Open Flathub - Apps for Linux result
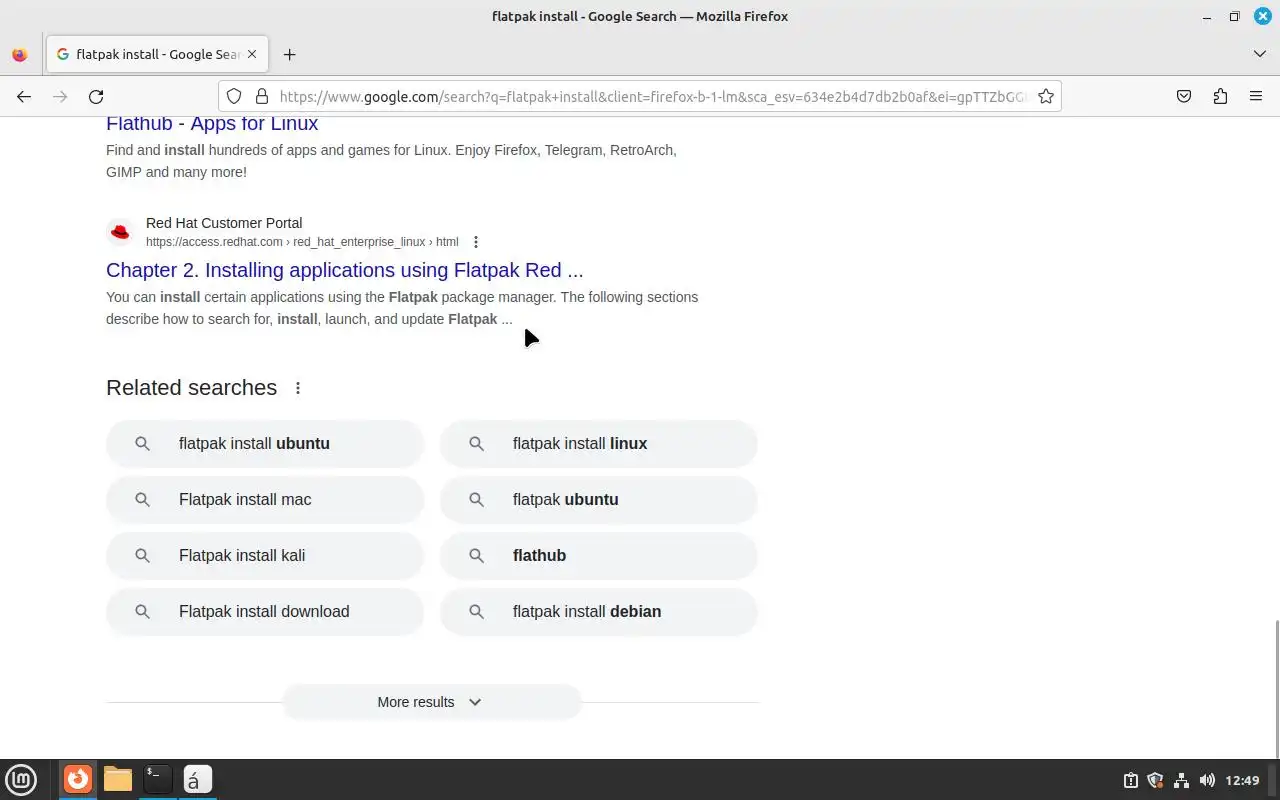 [x=212, y=123]
